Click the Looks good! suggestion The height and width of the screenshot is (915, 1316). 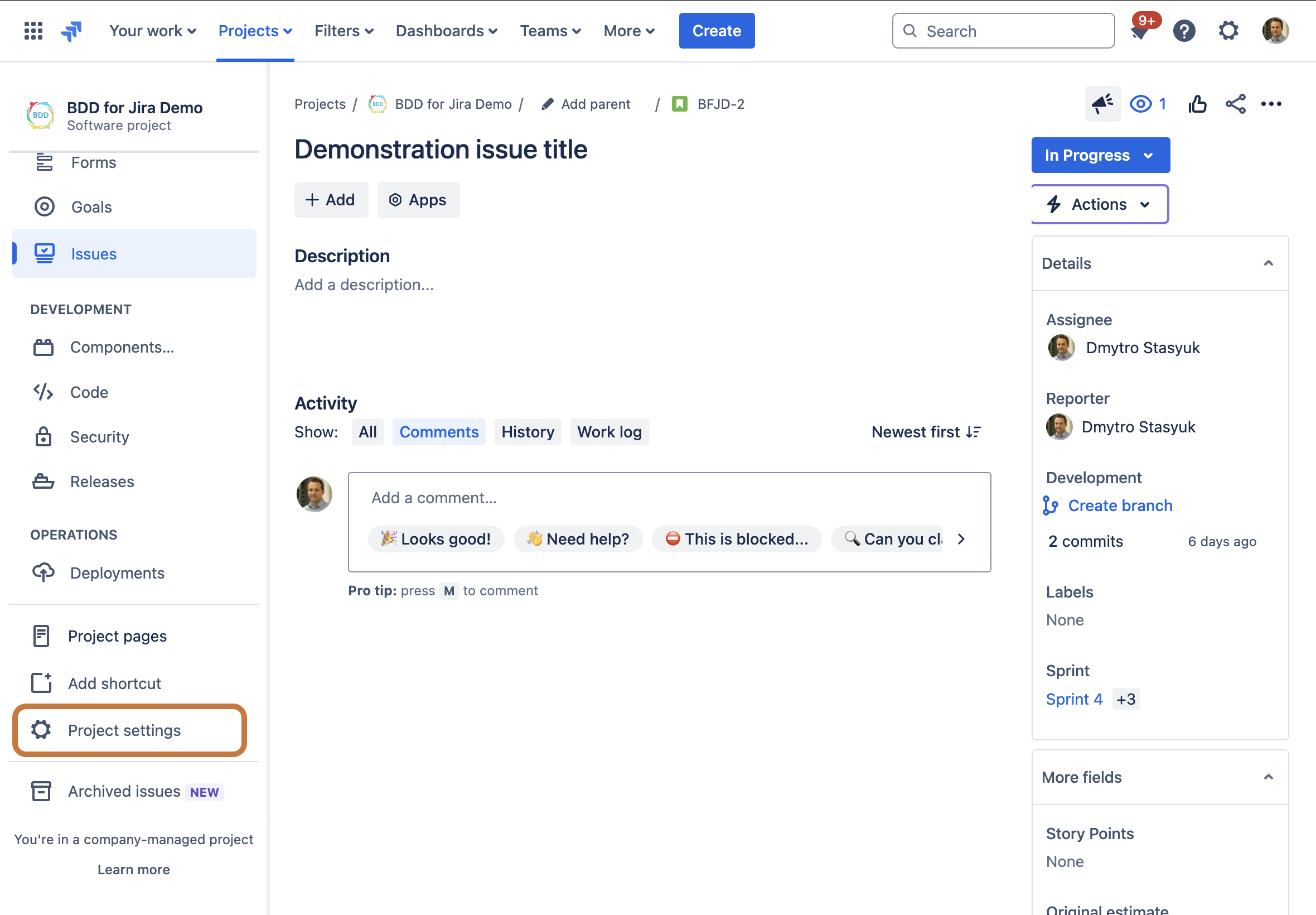click(436, 539)
